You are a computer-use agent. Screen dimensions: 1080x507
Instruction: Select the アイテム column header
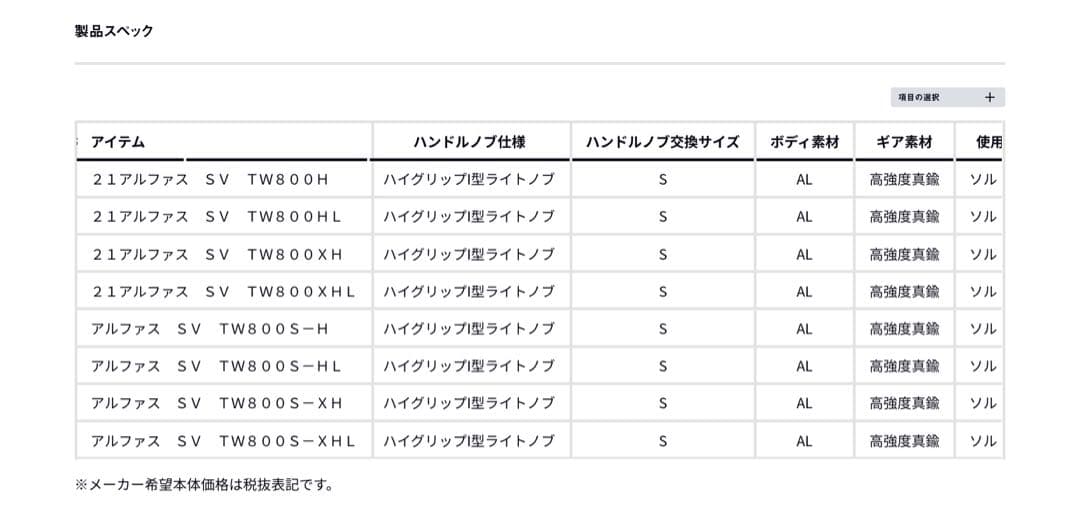pyautogui.click(x=118, y=142)
